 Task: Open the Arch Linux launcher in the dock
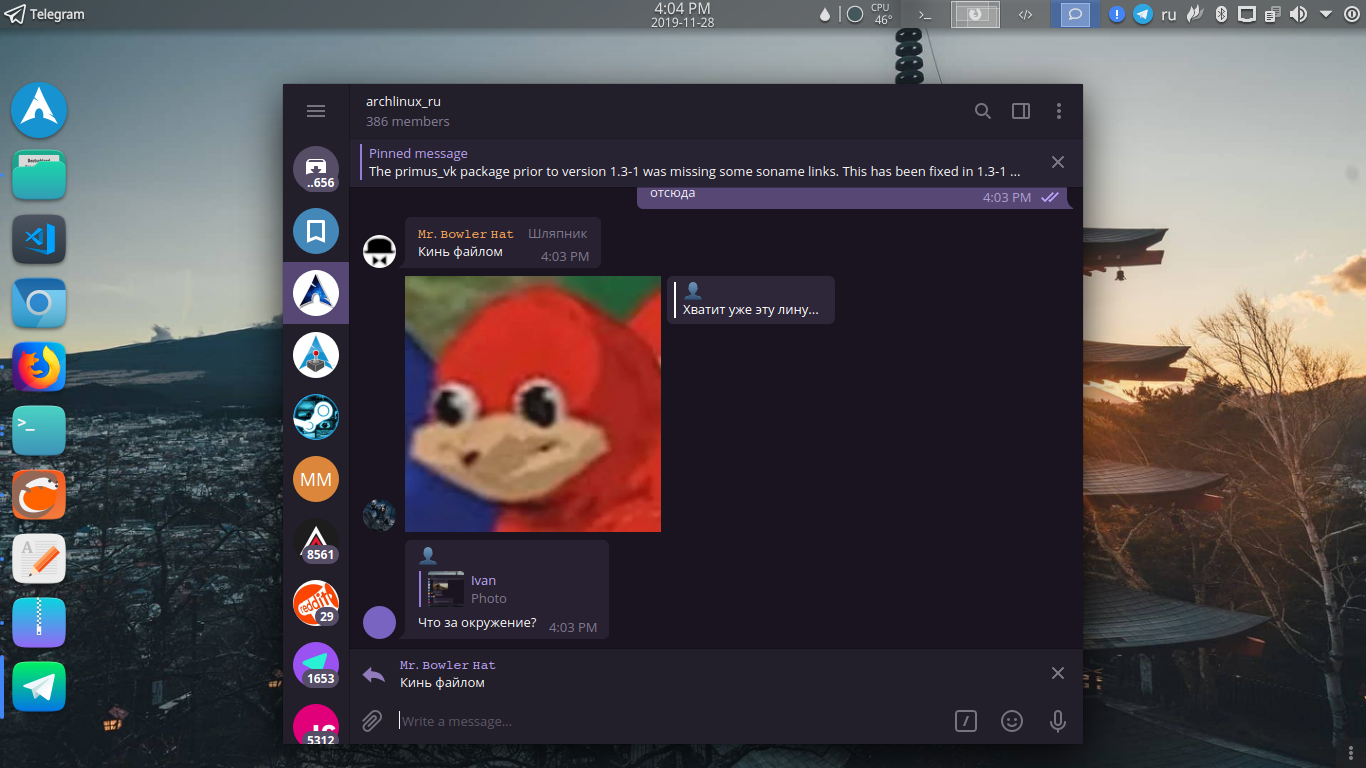[39, 111]
